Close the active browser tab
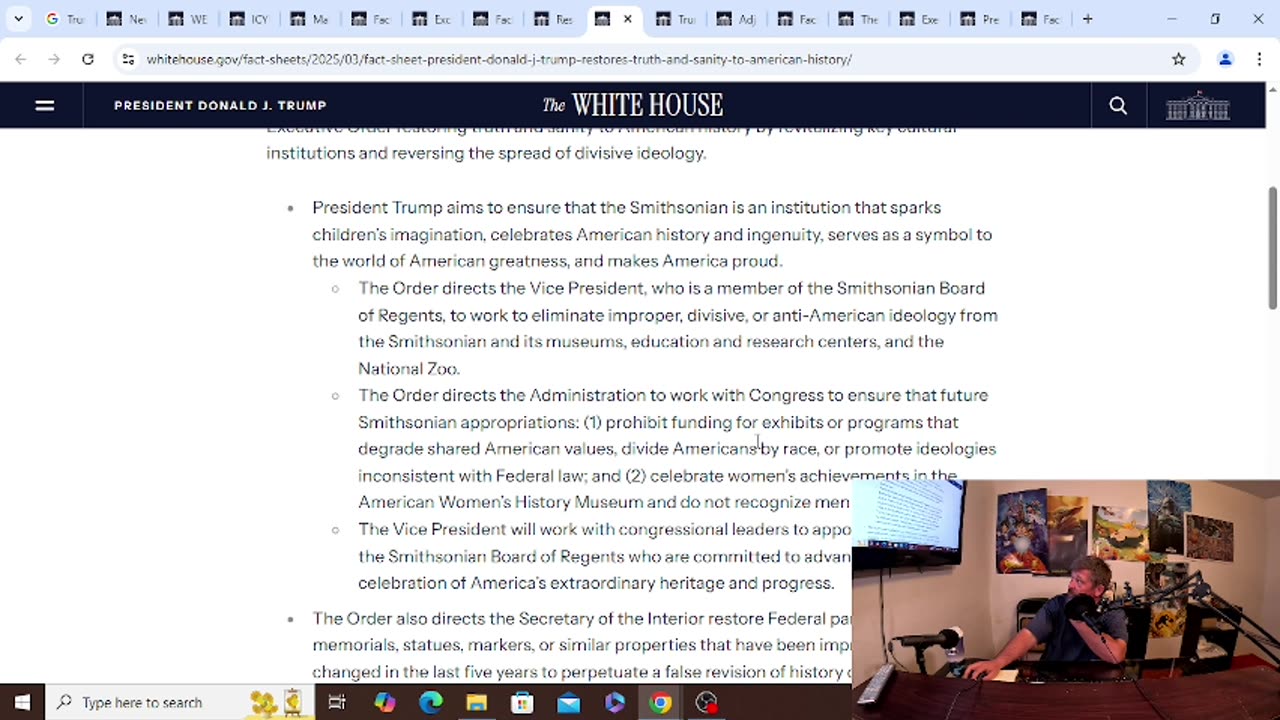Viewport: 1280px width, 720px height. [x=628, y=19]
